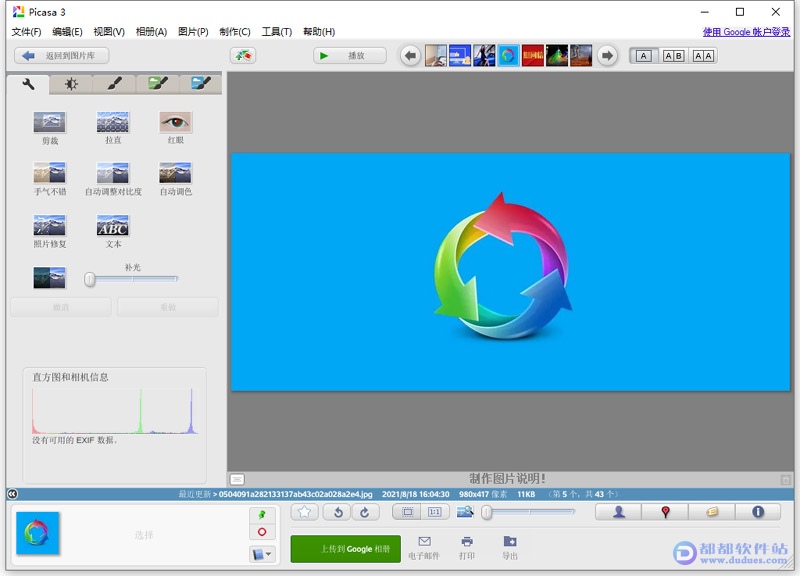Open the Properties info panel
This screenshot has width=800, height=576.
pos(758,512)
